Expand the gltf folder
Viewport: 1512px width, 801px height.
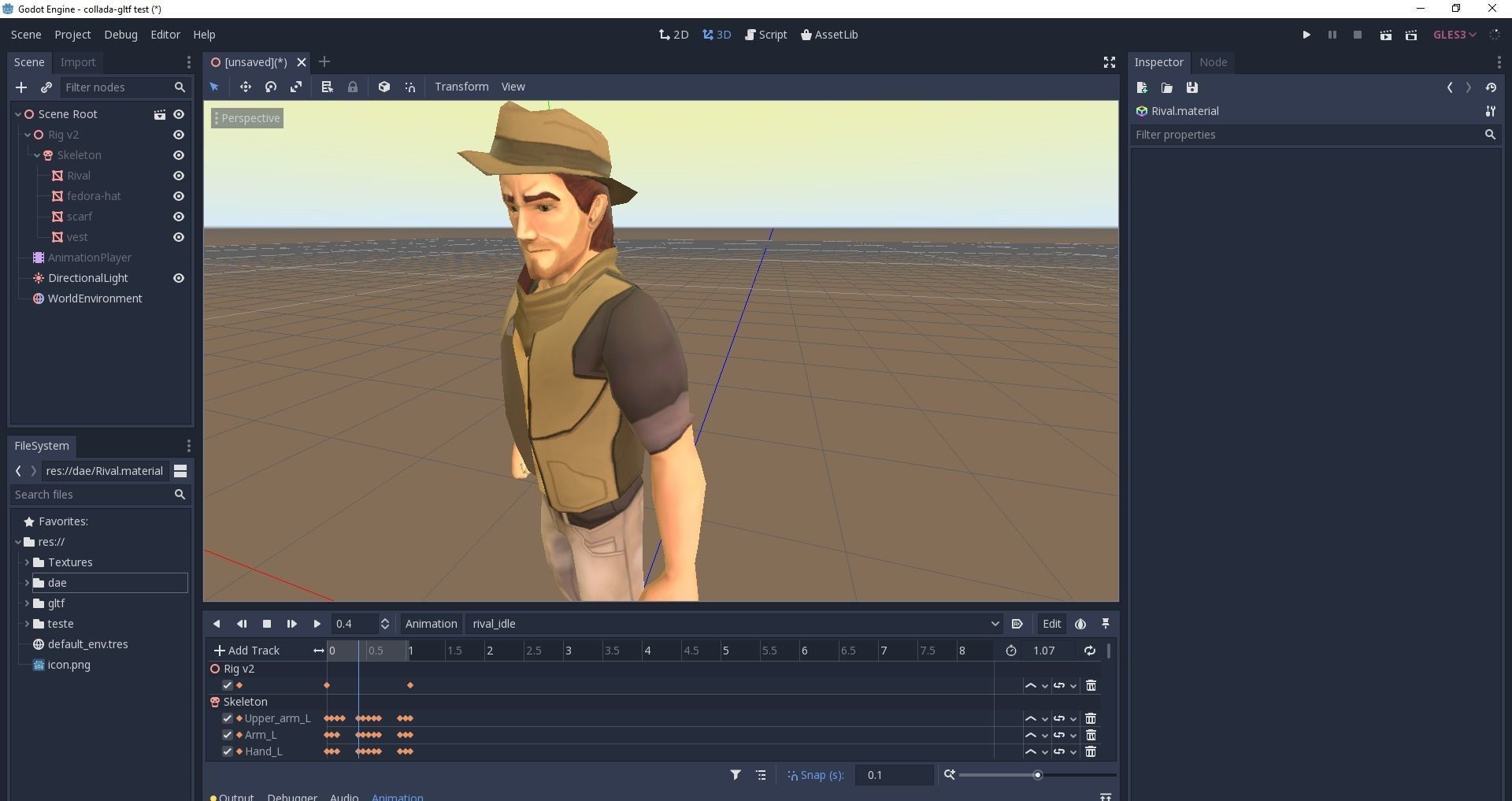click(x=28, y=603)
